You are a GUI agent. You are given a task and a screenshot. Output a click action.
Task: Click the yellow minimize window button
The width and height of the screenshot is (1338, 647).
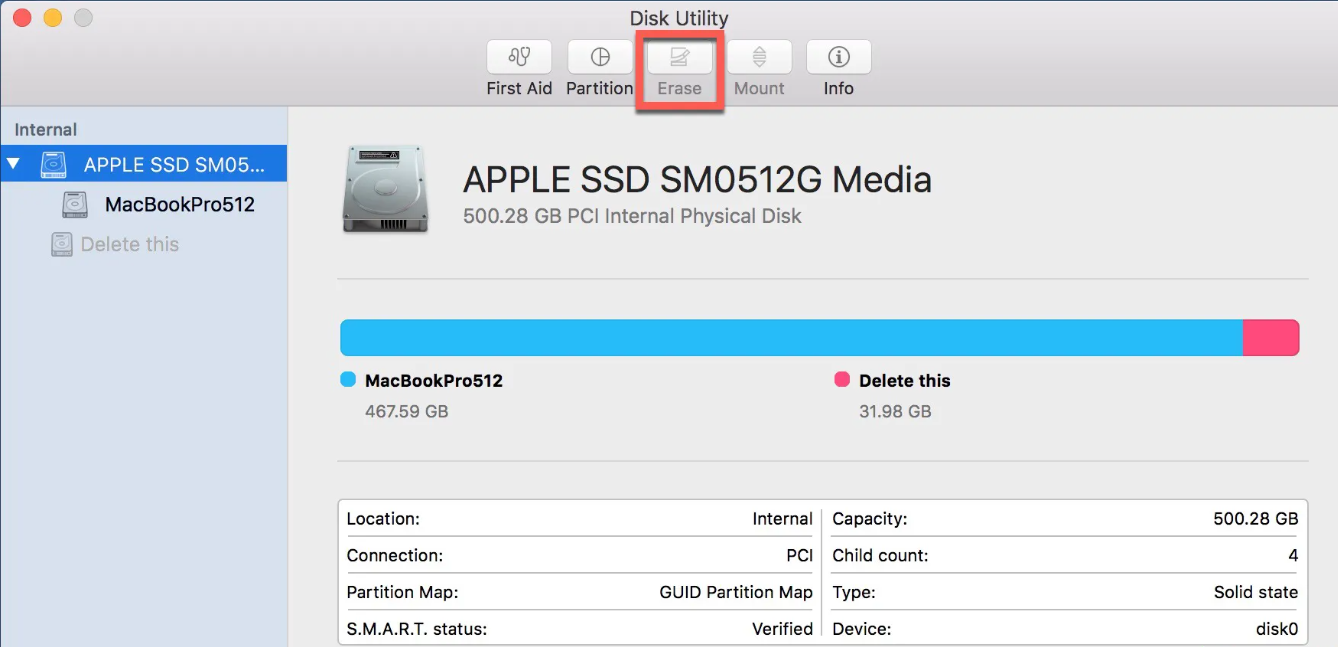tap(53, 18)
